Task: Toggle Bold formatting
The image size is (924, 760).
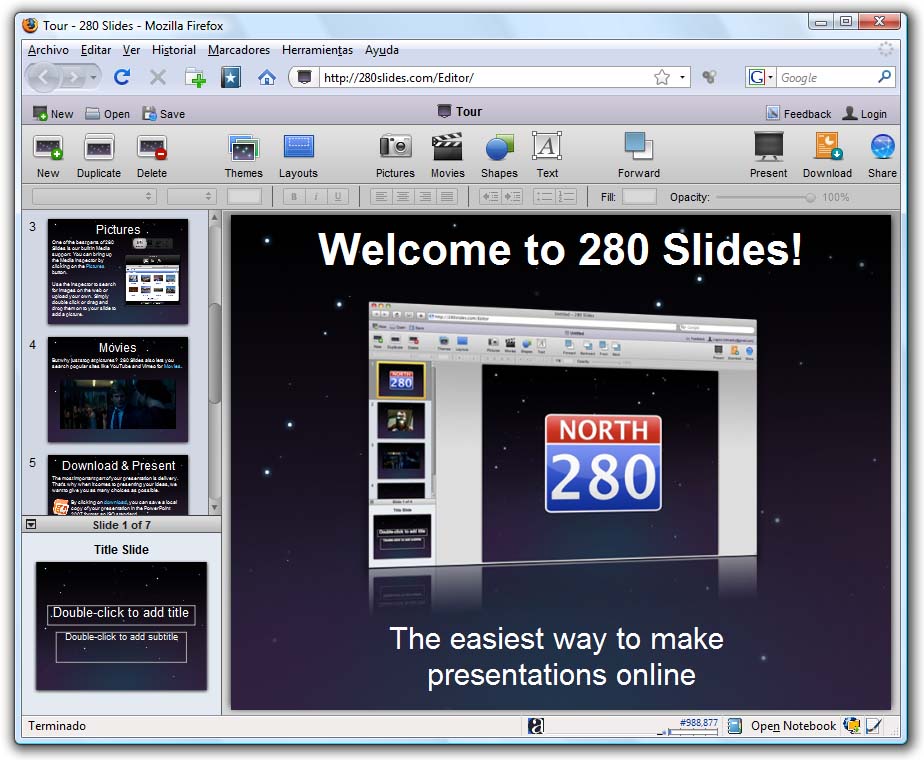Action: 294,197
